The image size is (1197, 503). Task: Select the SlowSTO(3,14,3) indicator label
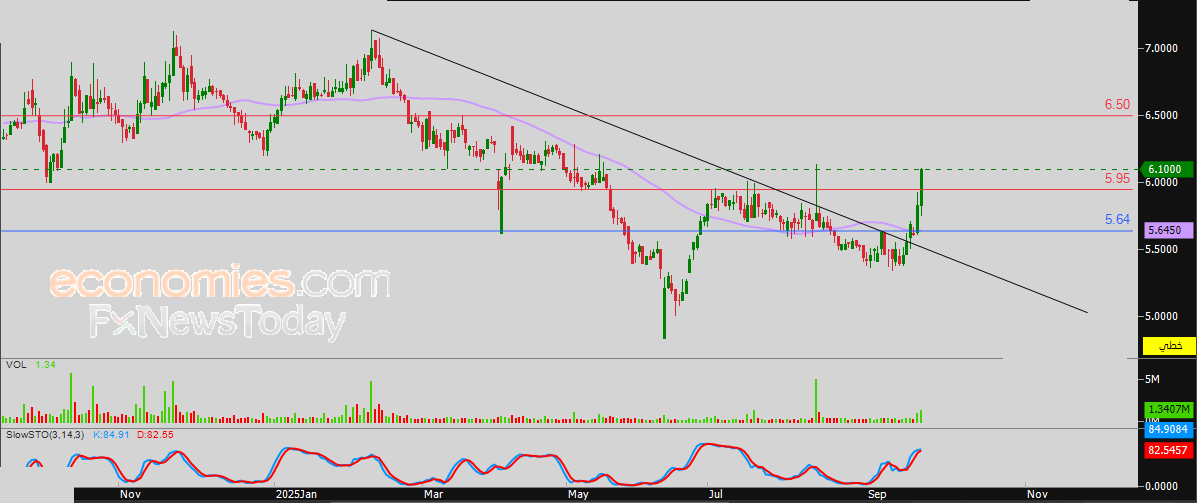[46, 434]
